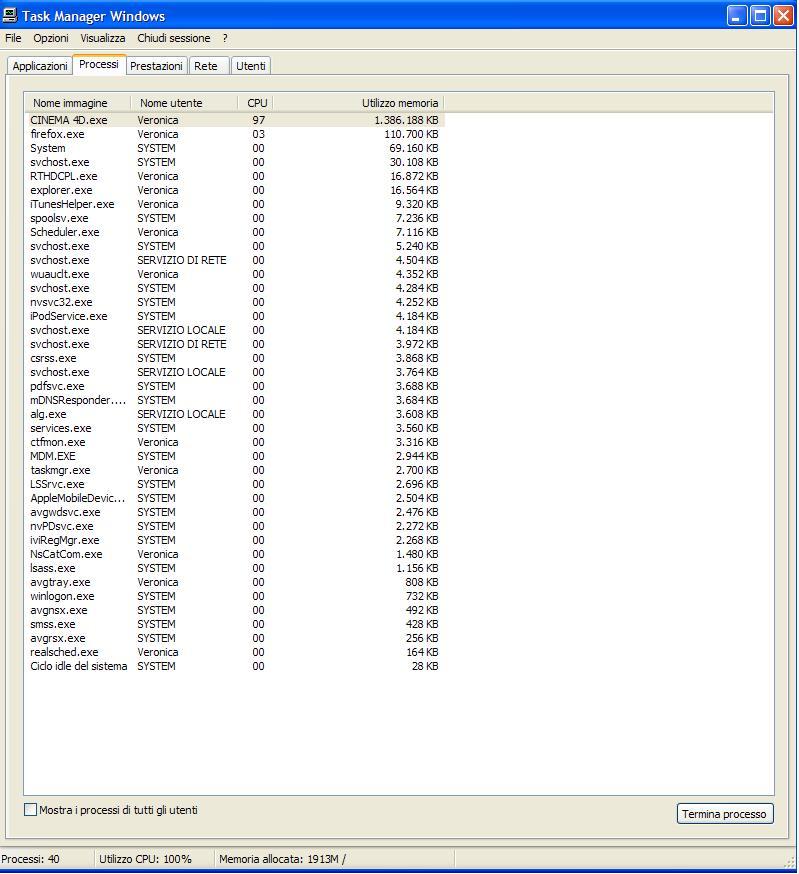The image size is (799, 874).
Task: Click the Memoria allocata: 1913M status entry
Action: [x=282, y=859]
